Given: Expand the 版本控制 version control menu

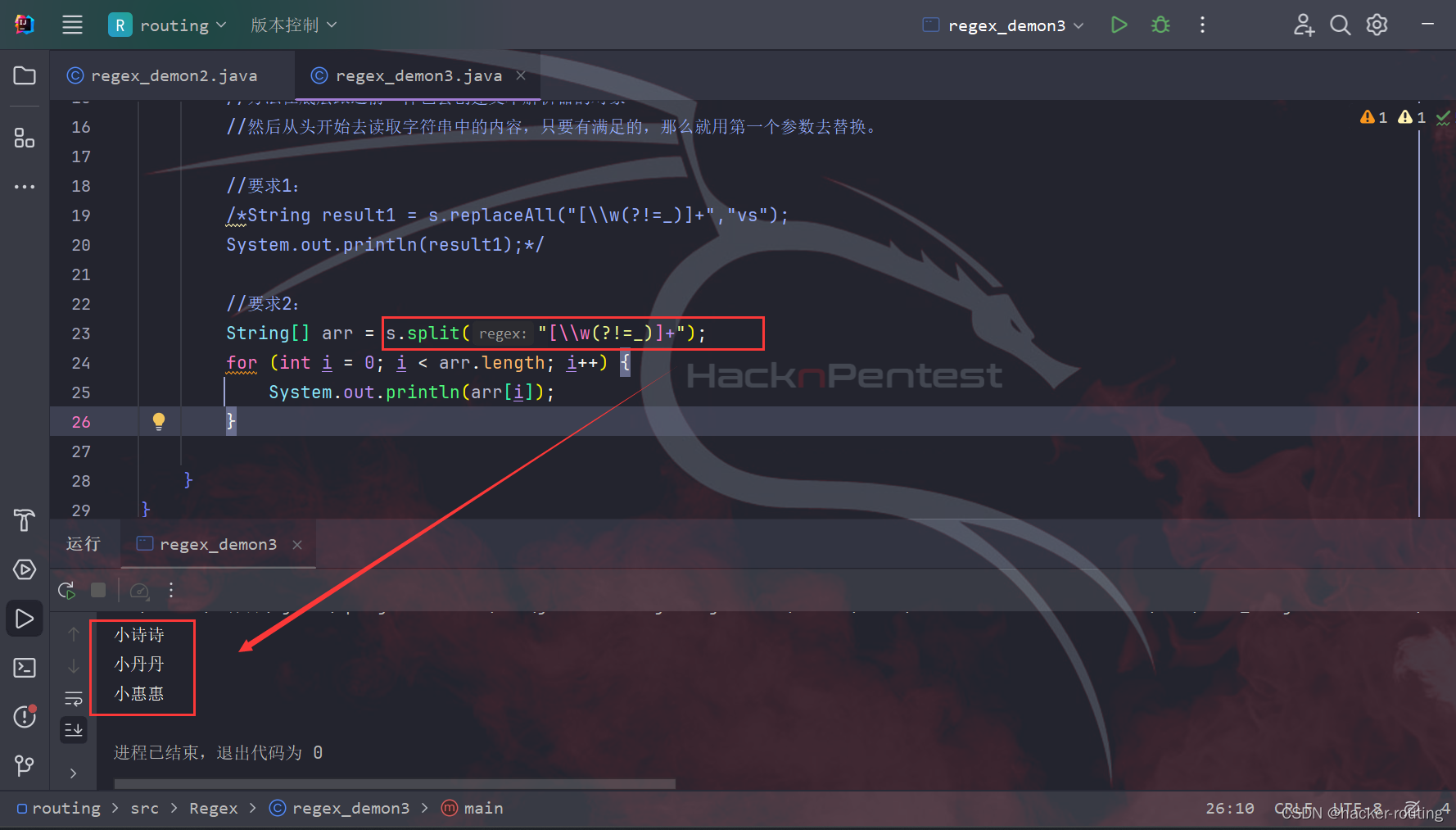Looking at the screenshot, I should 293,25.
